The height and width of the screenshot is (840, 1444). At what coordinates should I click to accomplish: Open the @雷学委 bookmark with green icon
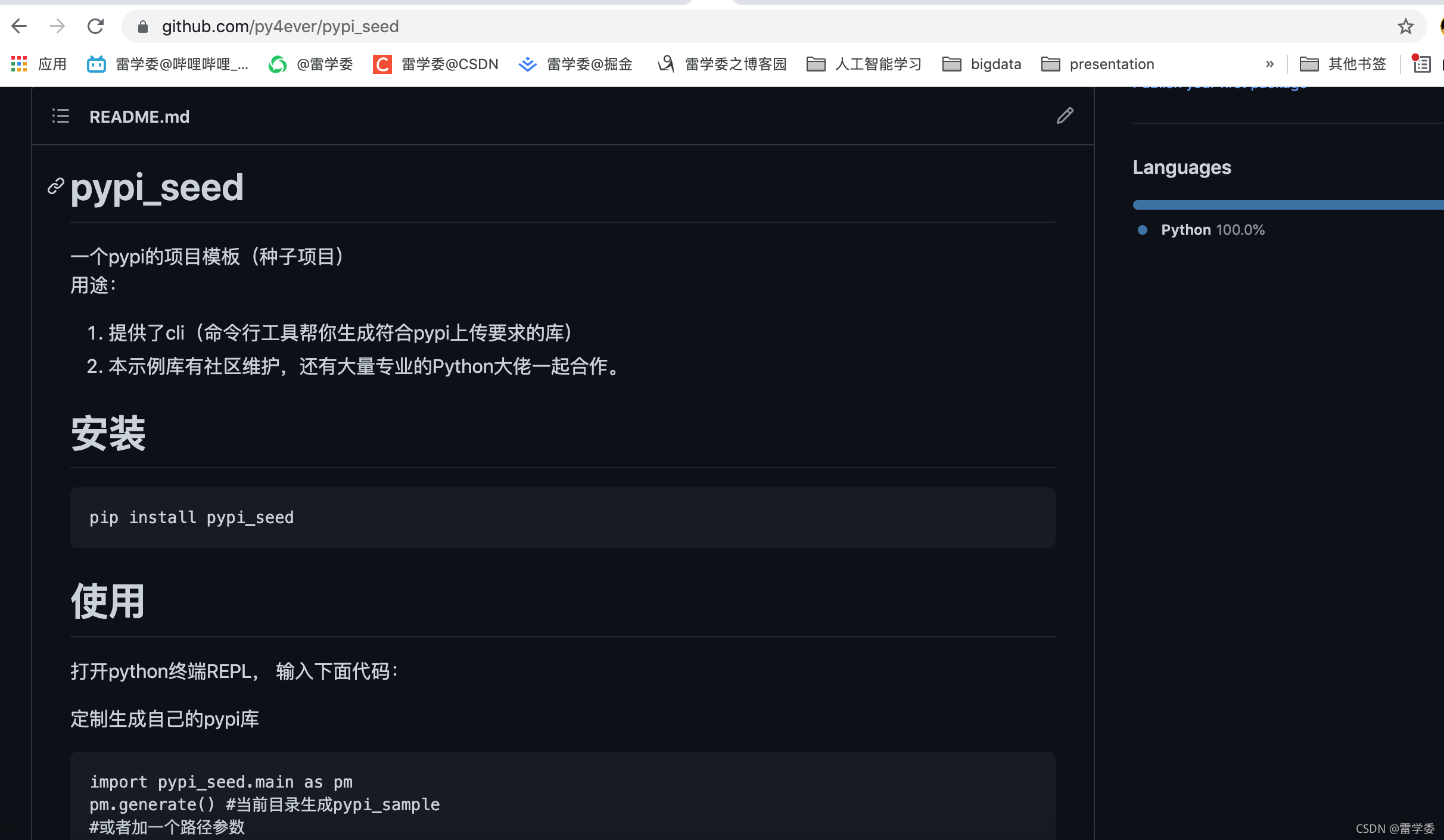click(310, 64)
